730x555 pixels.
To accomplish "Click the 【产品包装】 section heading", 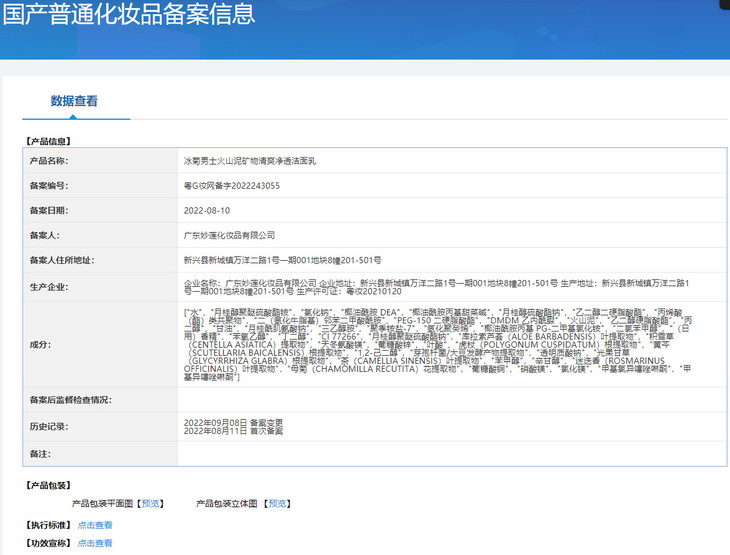I will (48, 485).
